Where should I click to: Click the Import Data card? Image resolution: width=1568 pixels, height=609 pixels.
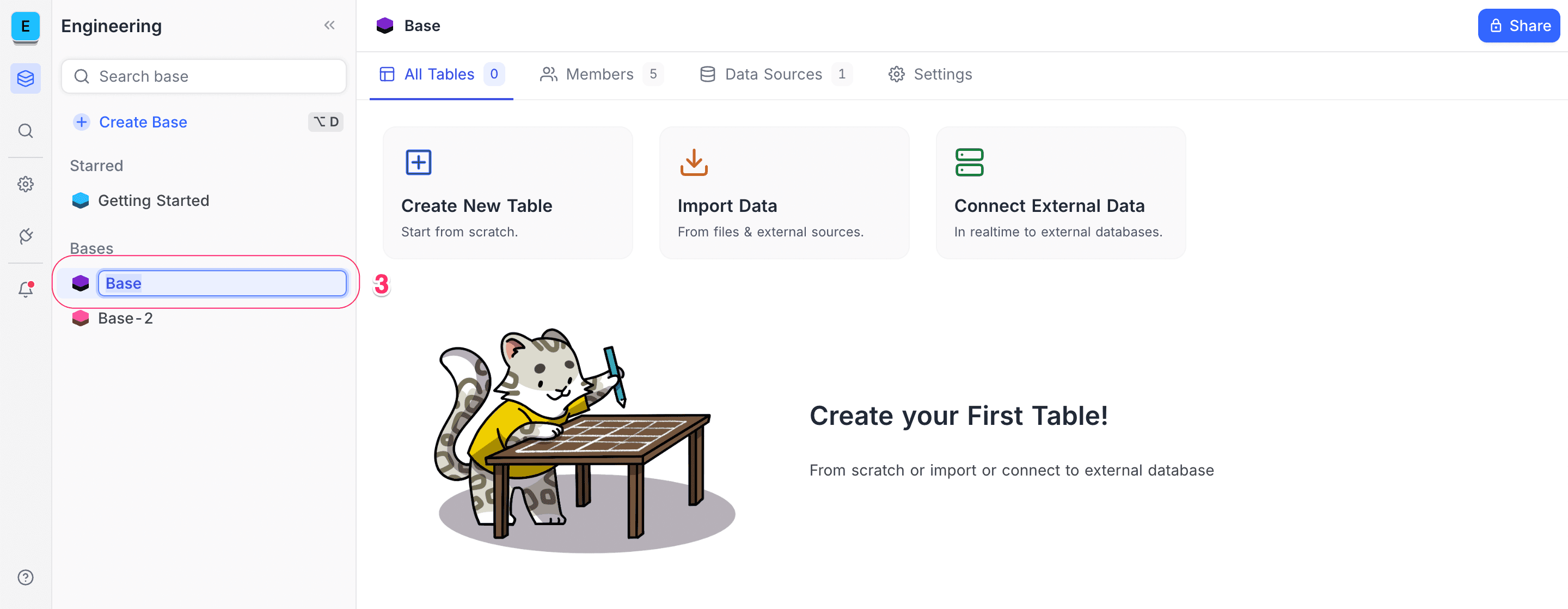coord(783,192)
